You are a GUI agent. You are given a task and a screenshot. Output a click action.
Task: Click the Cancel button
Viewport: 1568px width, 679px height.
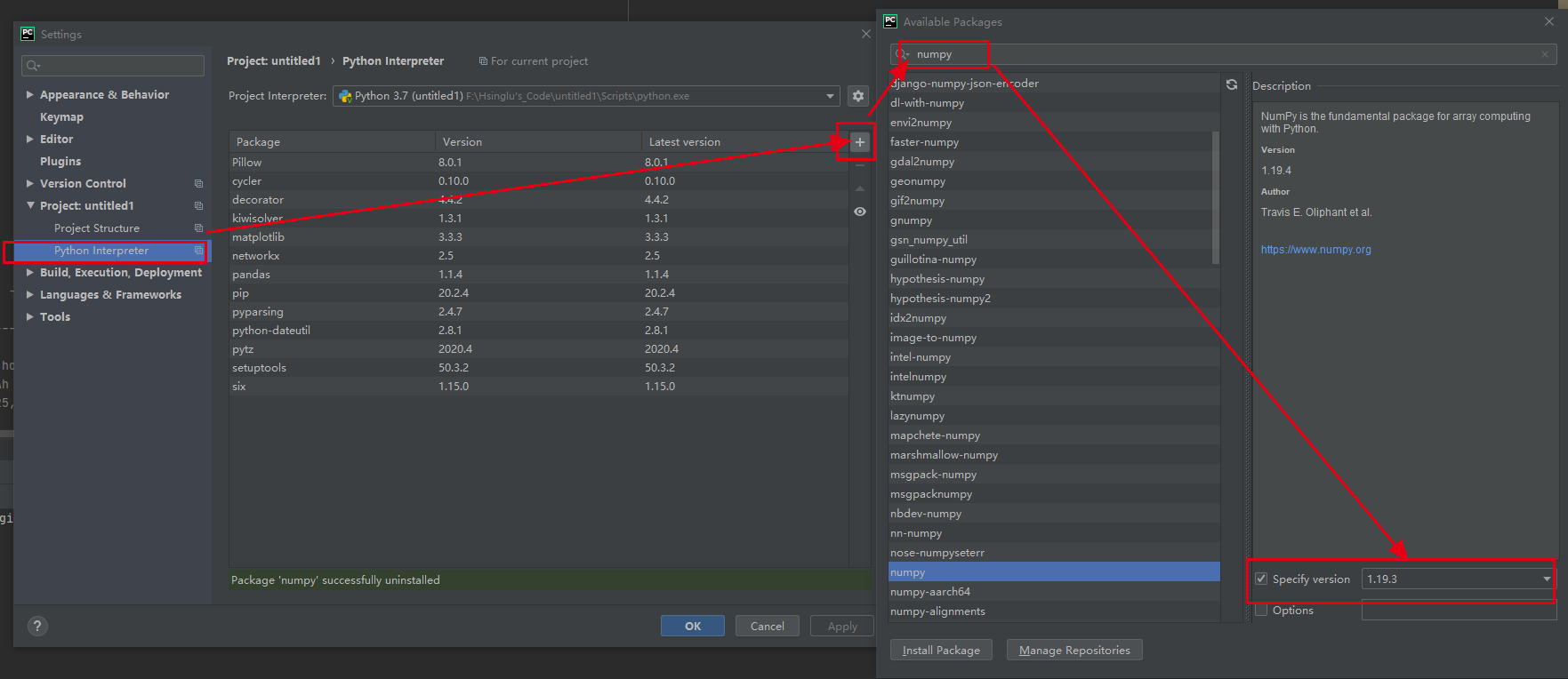pyautogui.click(x=767, y=626)
